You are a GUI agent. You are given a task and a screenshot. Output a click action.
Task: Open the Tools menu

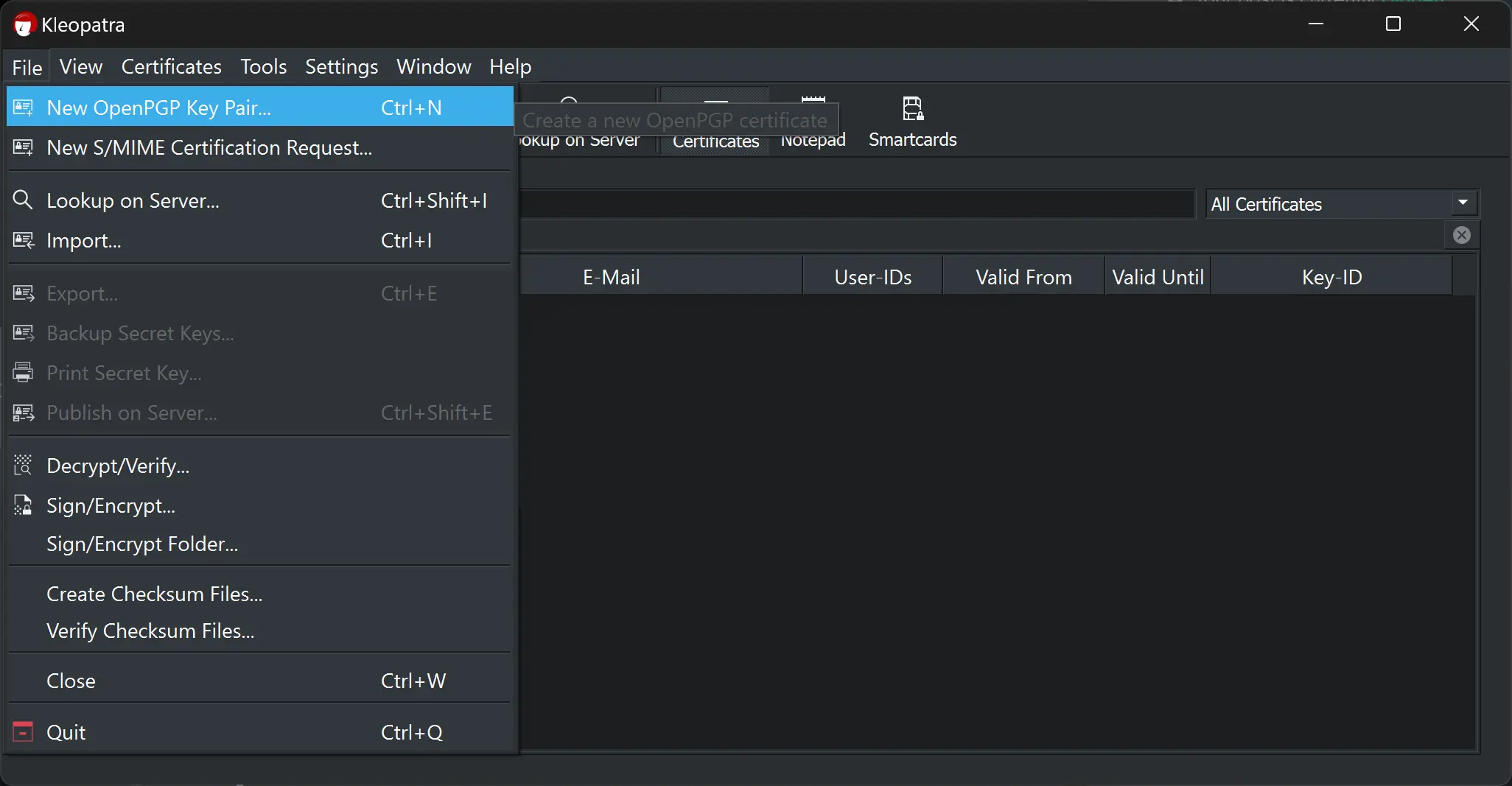point(263,66)
